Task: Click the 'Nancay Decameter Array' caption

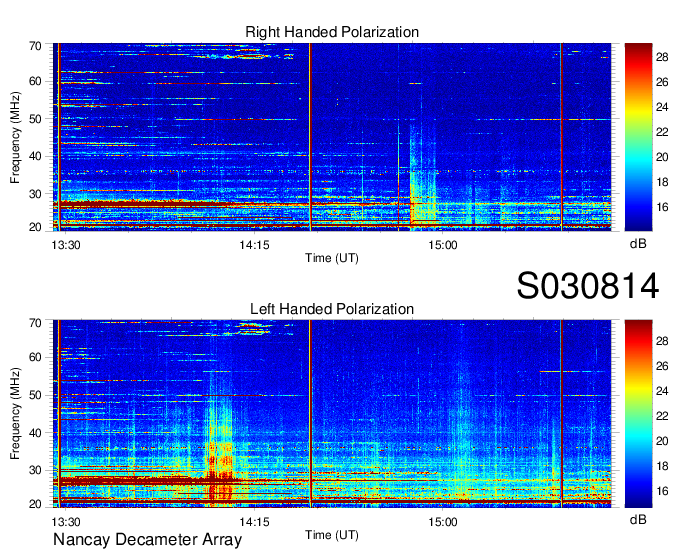Action: tap(147, 540)
